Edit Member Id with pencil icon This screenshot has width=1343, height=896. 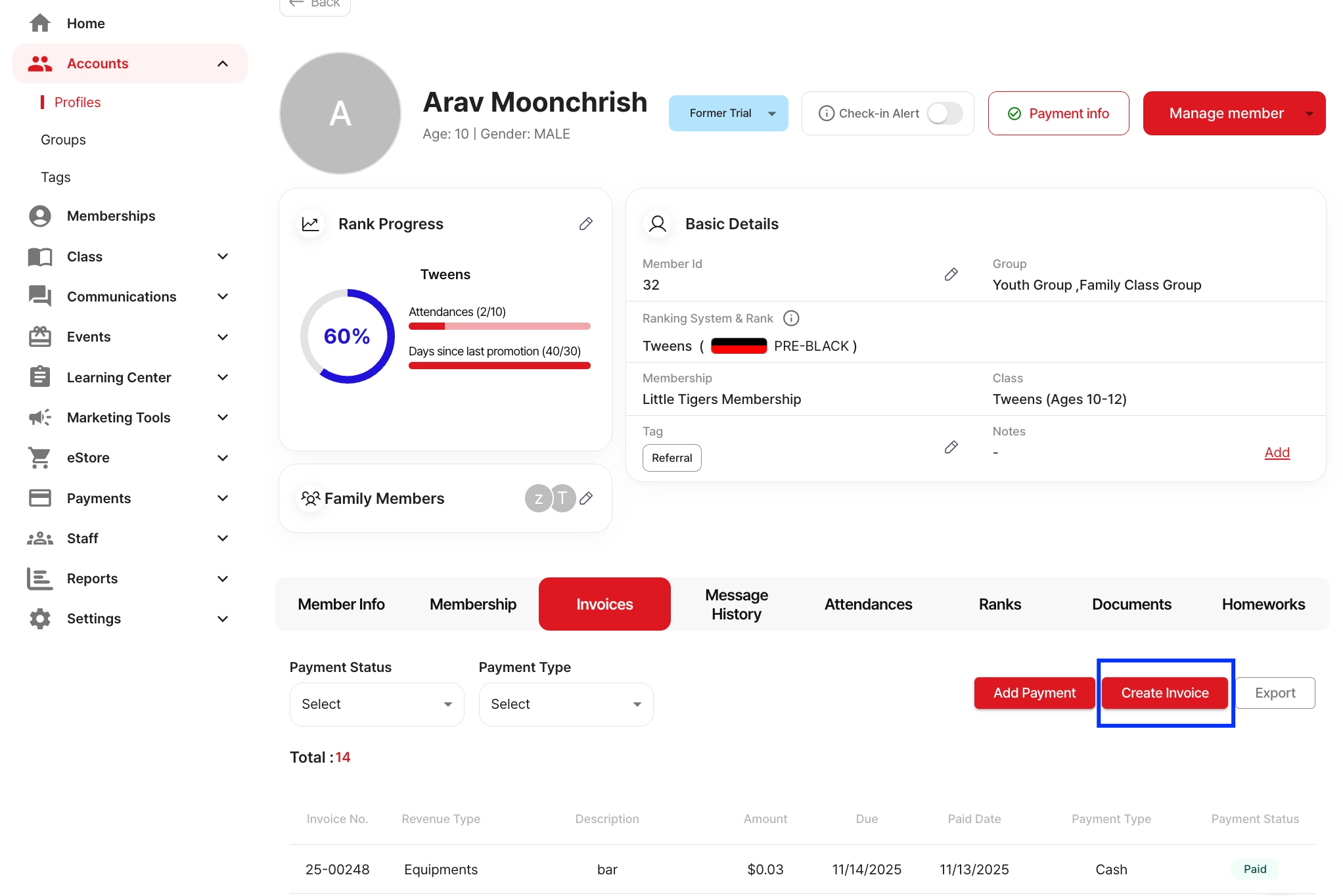[951, 275]
